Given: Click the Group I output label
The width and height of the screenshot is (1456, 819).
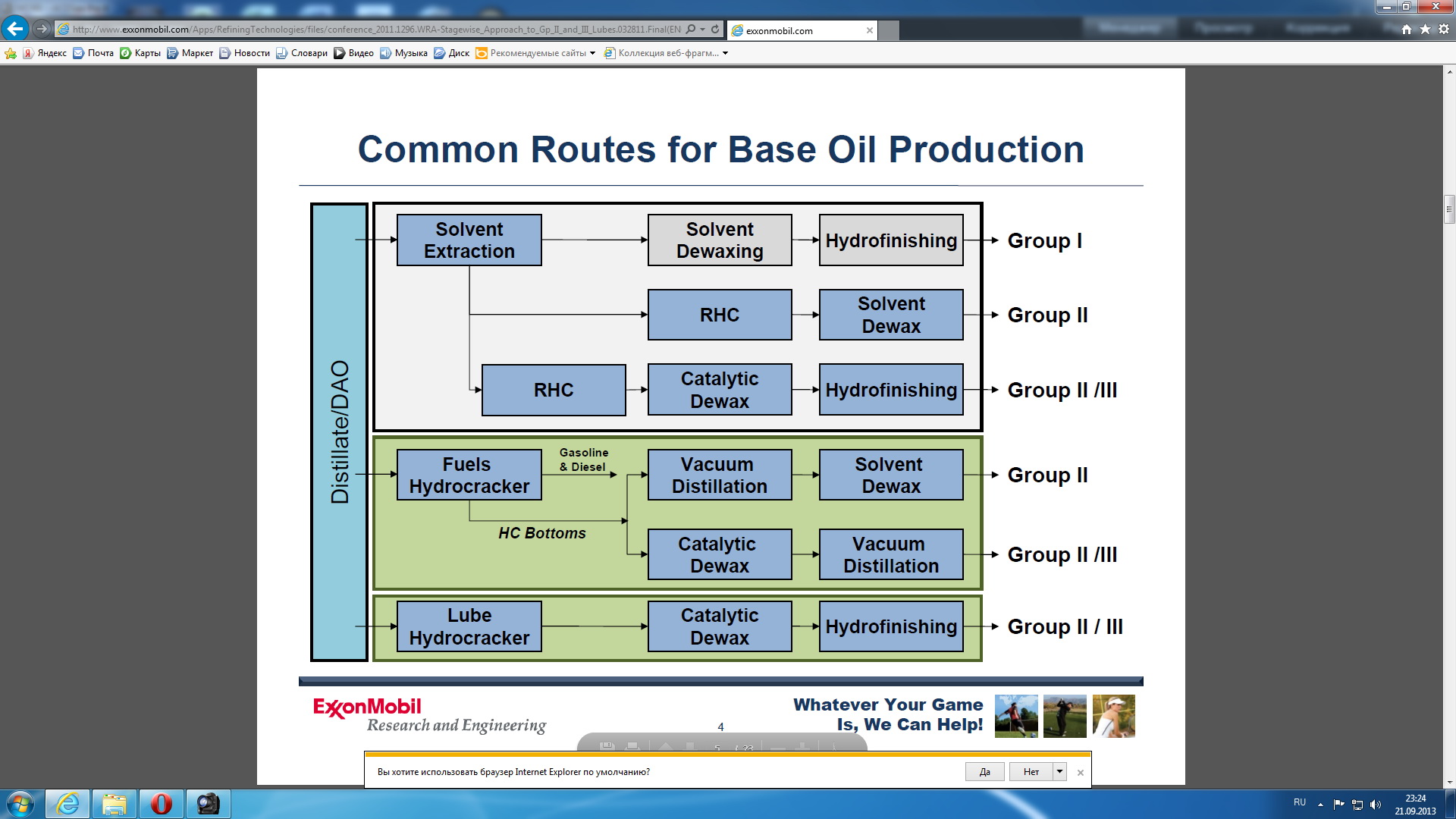Looking at the screenshot, I should pyautogui.click(x=1044, y=240).
